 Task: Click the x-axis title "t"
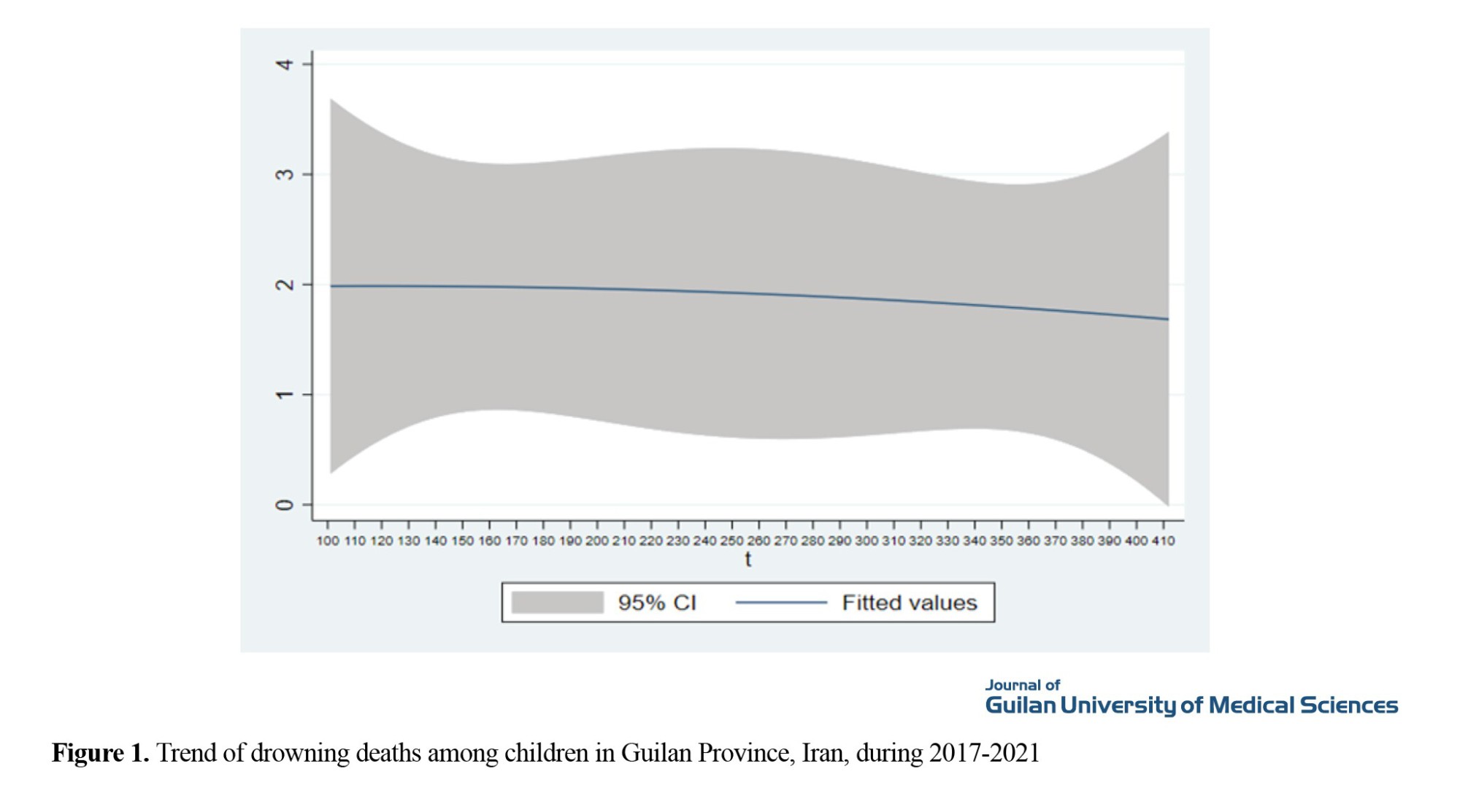coord(748,560)
